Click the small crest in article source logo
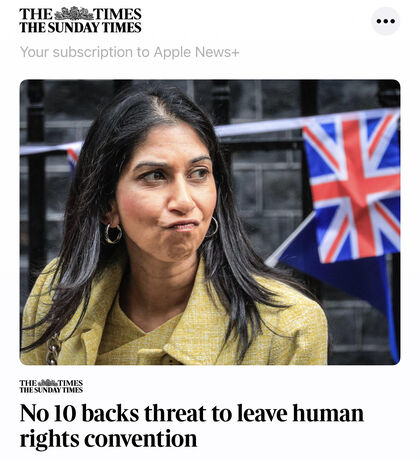This screenshot has width=420, height=460. [x=48, y=382]
